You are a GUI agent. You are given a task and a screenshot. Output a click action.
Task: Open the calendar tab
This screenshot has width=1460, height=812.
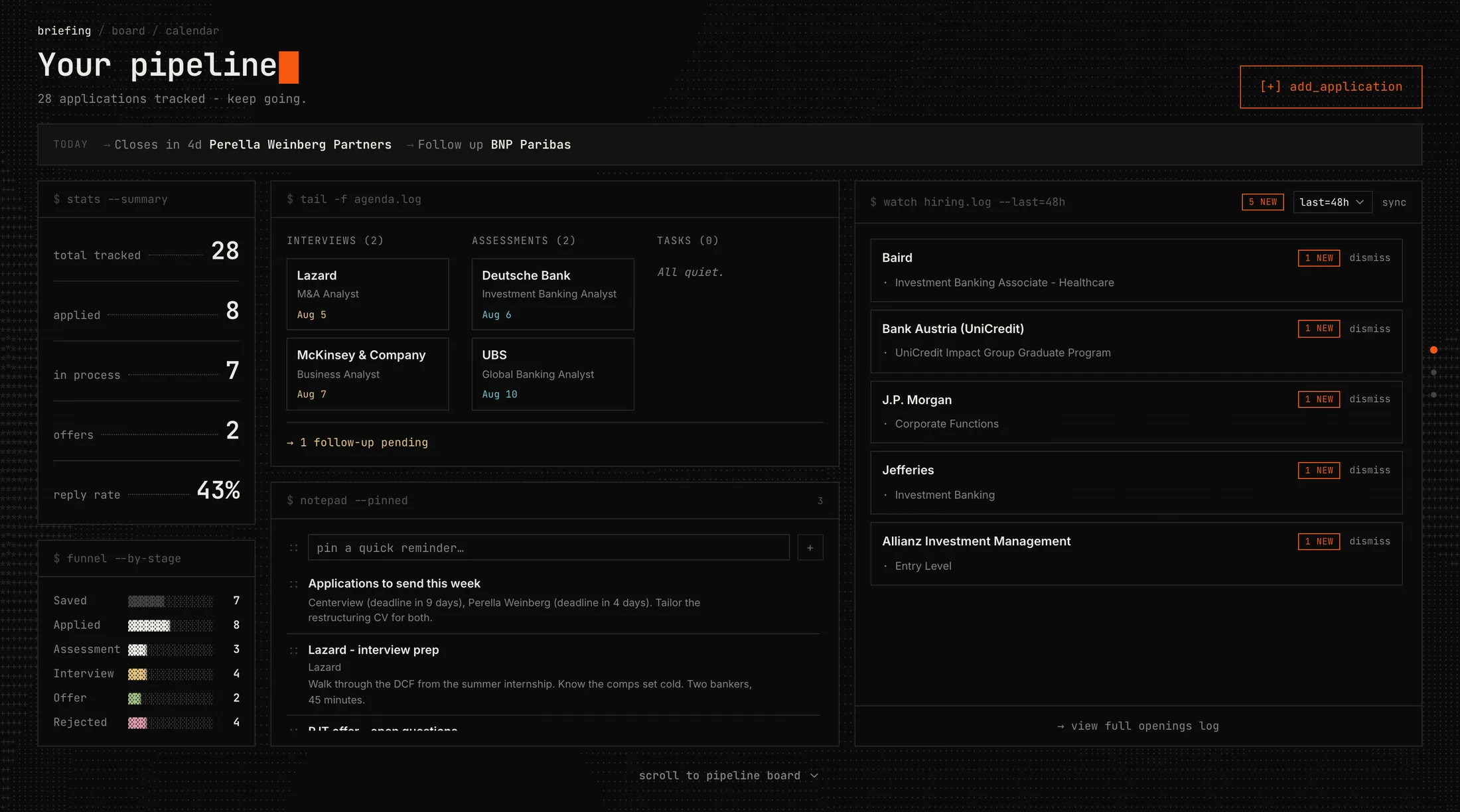point(192,31)
